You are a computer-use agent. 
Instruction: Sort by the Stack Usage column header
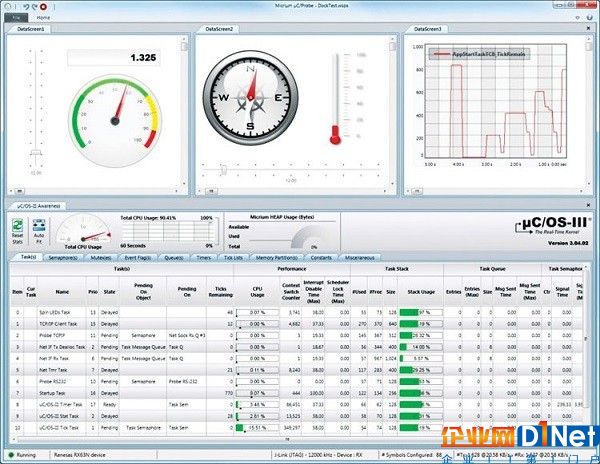click(421, 291)
